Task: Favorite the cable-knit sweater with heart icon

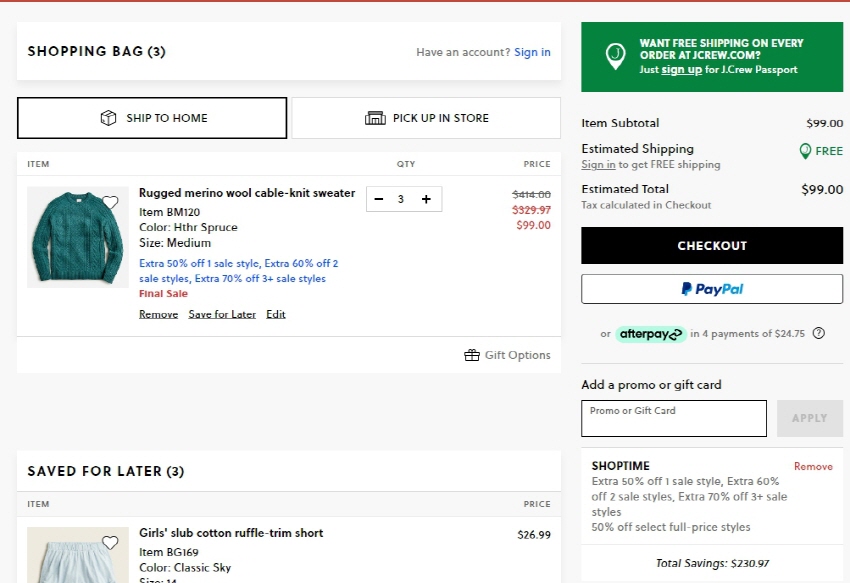Action: (x=110, y=202)
